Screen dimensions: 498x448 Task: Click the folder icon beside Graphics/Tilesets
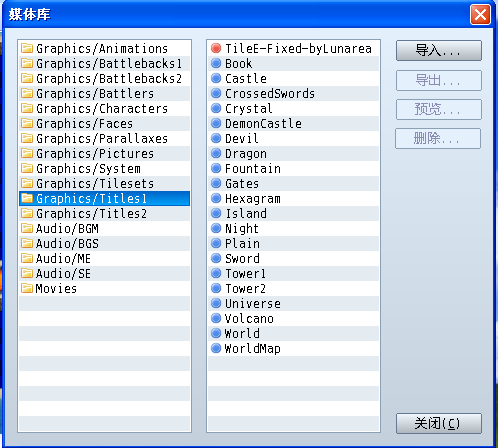click(27, 183)
